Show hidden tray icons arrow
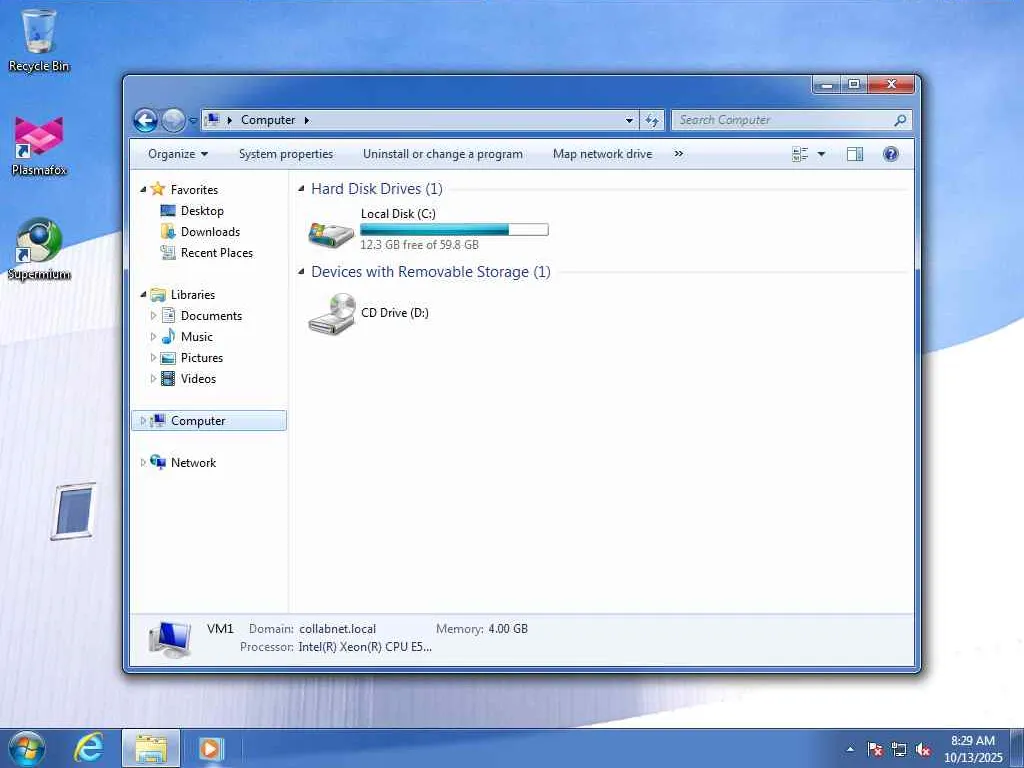This screenshot has height=768, width=1024. 850,749
